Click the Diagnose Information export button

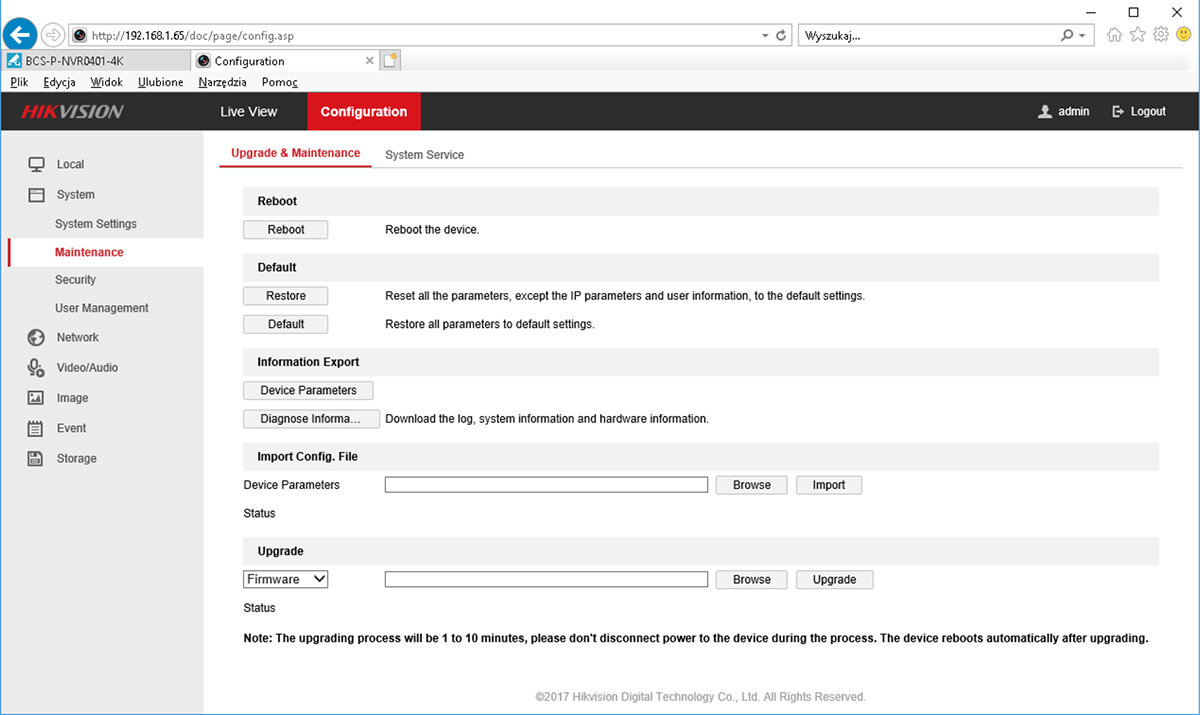coord(310,419)
